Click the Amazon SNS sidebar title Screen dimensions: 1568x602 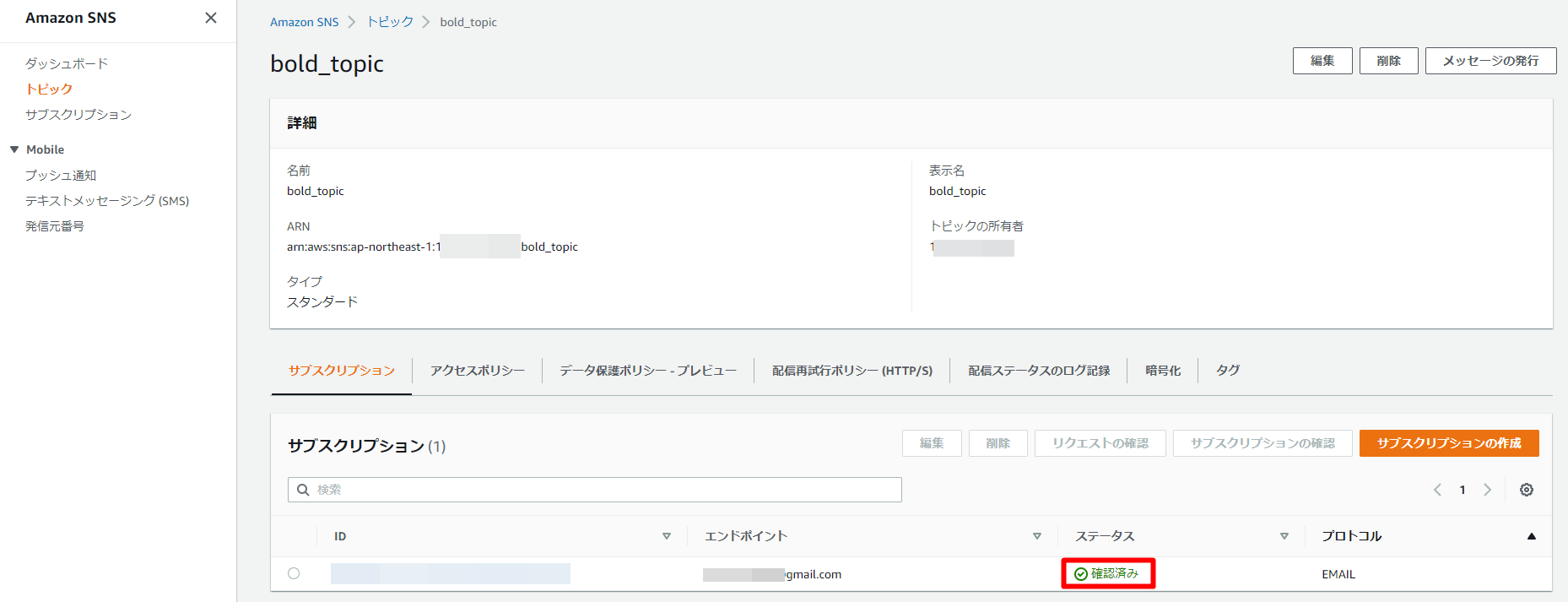tap(71, 18)
